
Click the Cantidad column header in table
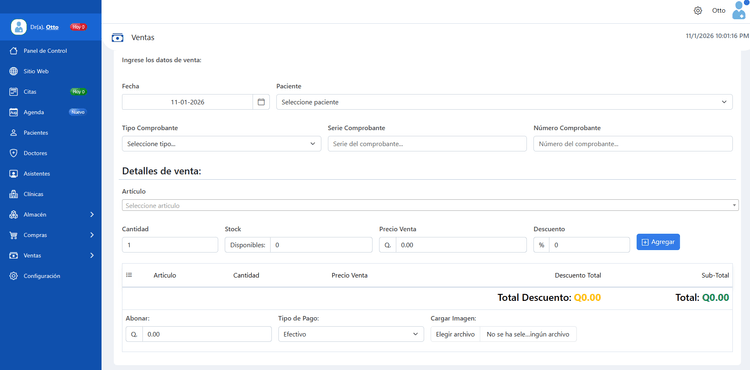[x=246, y=275]
